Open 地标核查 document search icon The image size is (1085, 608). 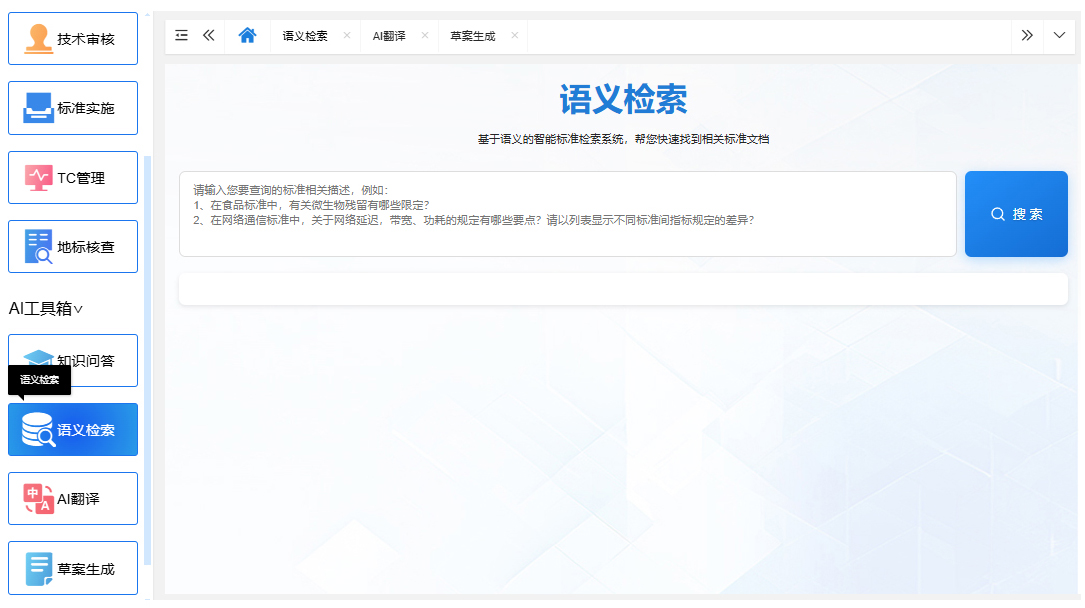pyautogui.click(x=39, y=247)
